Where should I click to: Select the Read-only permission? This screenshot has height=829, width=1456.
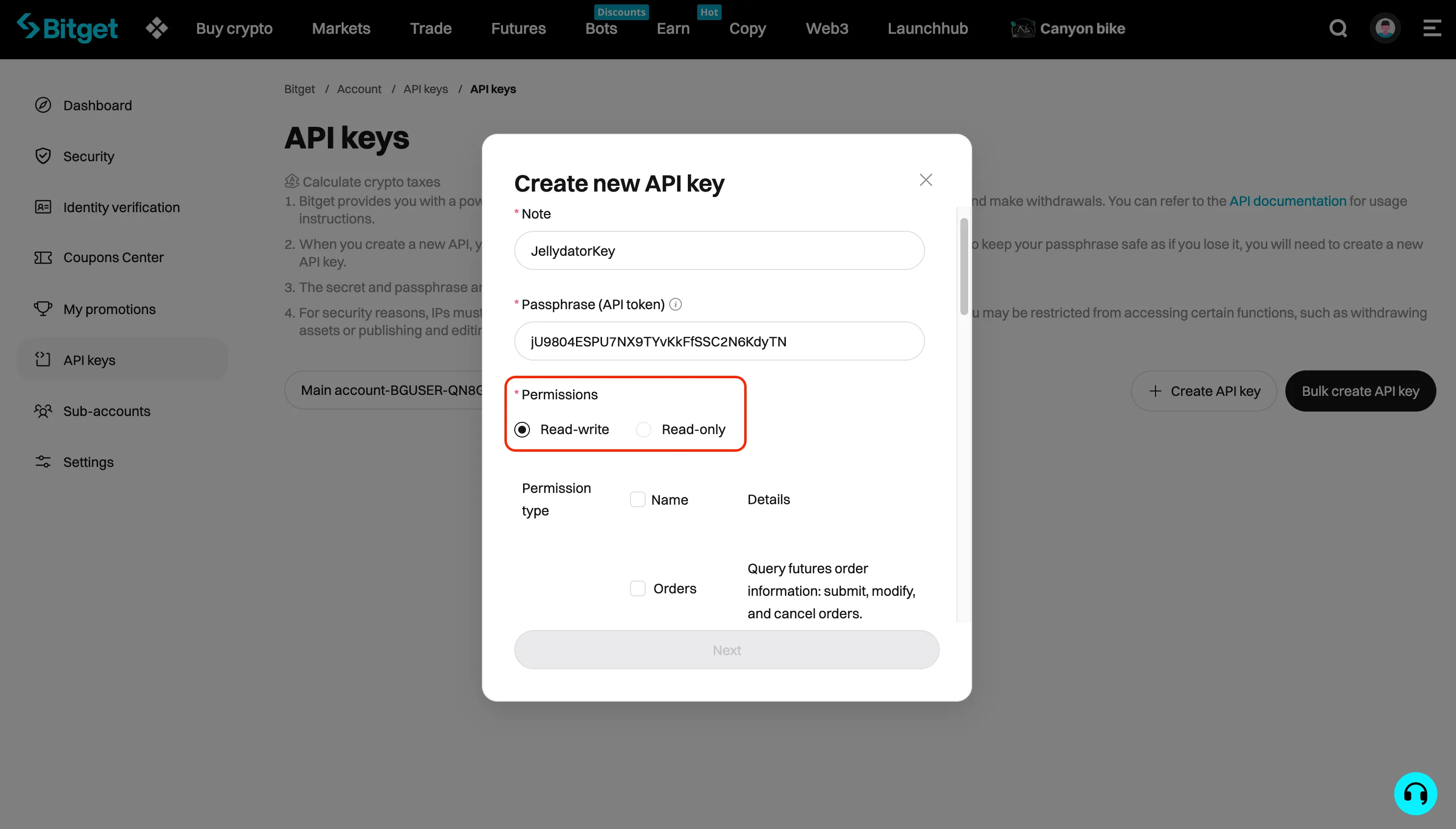644,429
